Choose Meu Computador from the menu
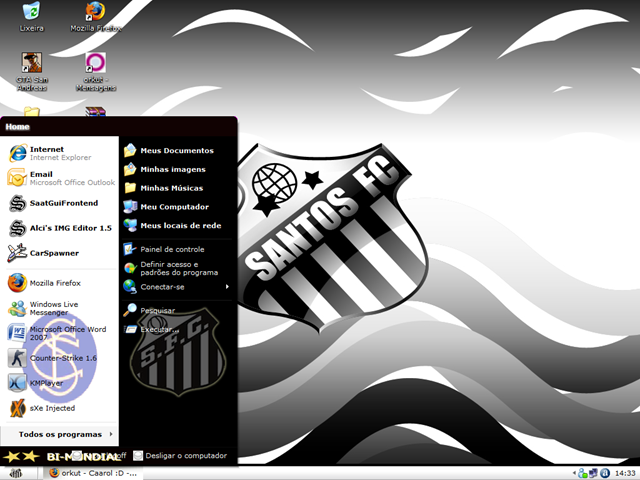The width and height of the screenshot is (640, 480). coord(177,207)
